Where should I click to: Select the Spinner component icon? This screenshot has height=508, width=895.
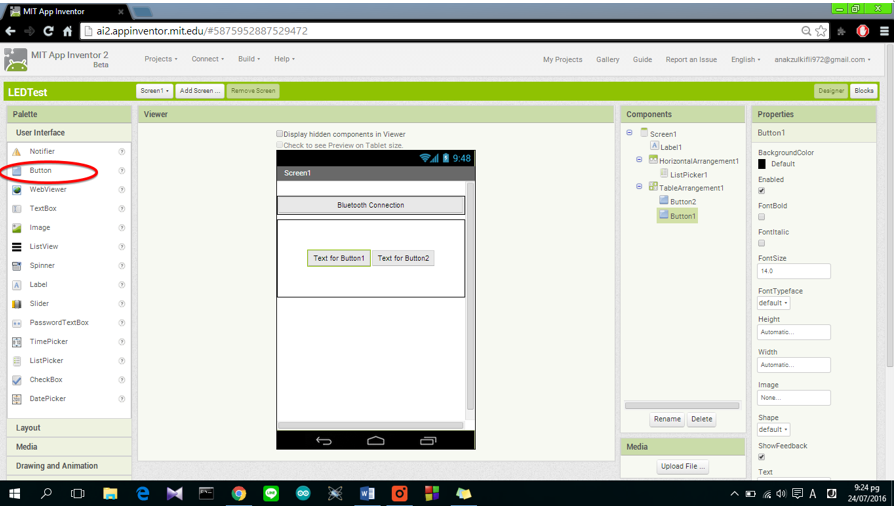(x=17, y=266)
